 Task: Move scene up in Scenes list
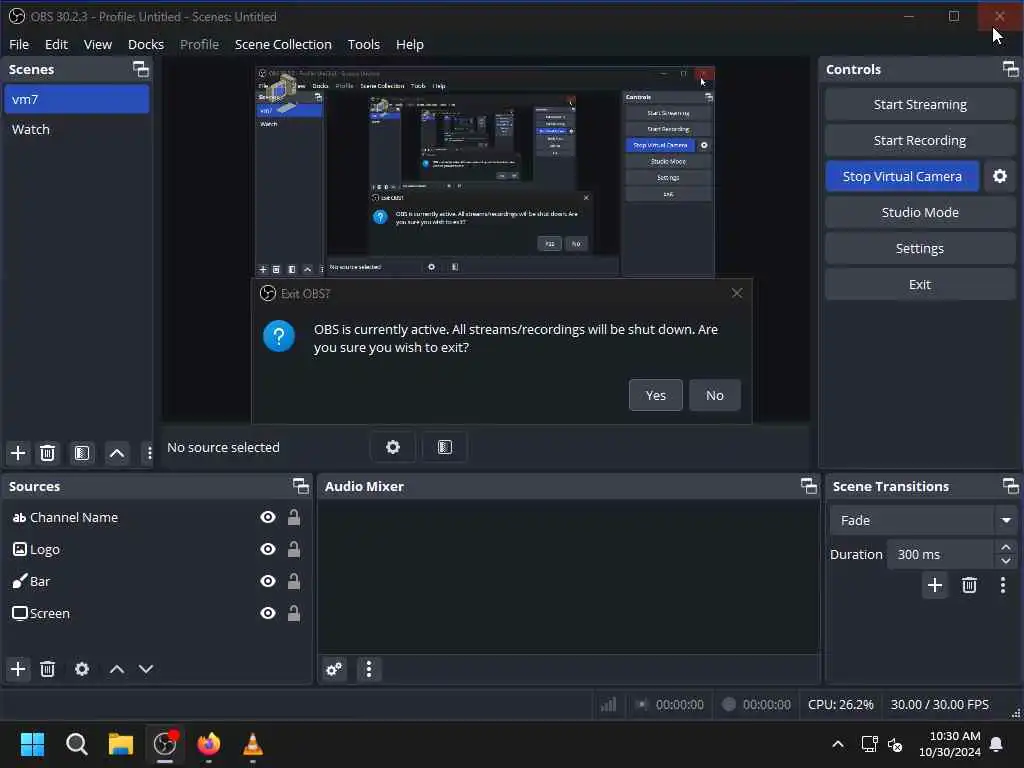click(117, 453)
